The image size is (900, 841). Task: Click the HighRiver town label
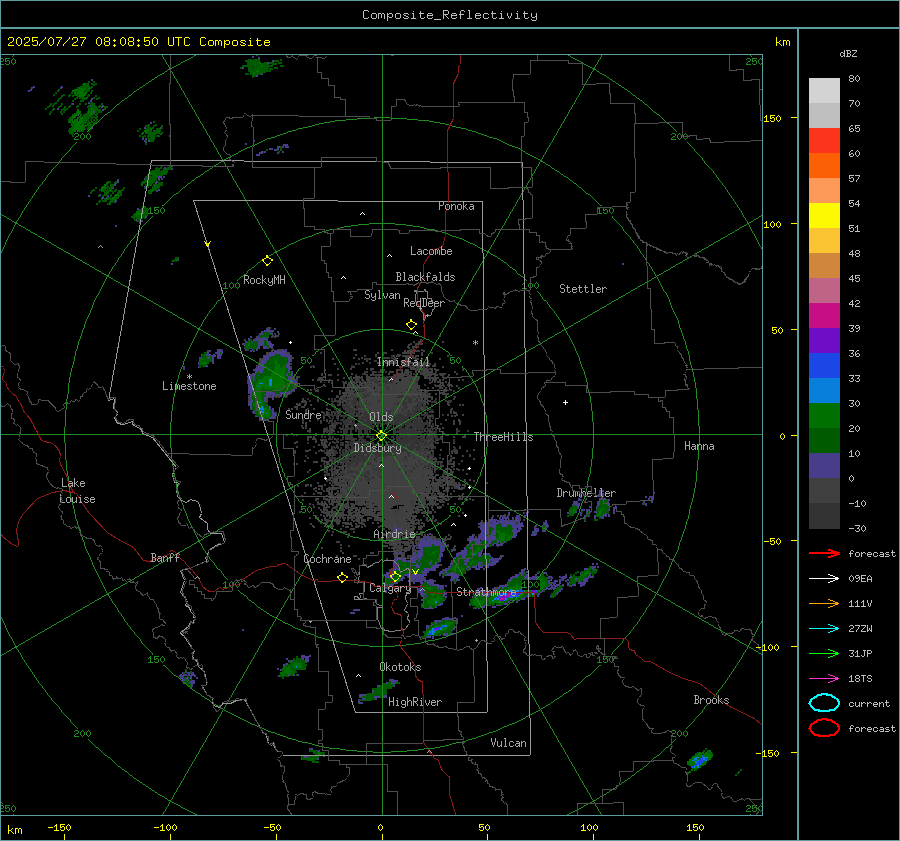[x=415, y=702]
